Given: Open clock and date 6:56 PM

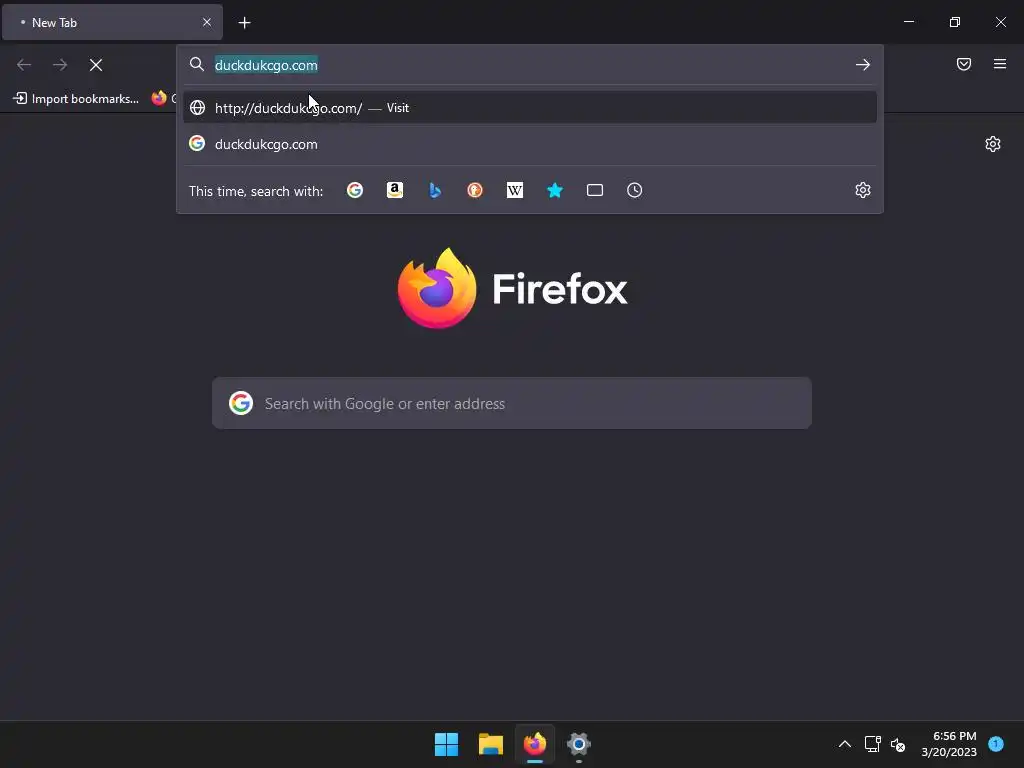Looking at the screenshot, I should click(949, 744).
